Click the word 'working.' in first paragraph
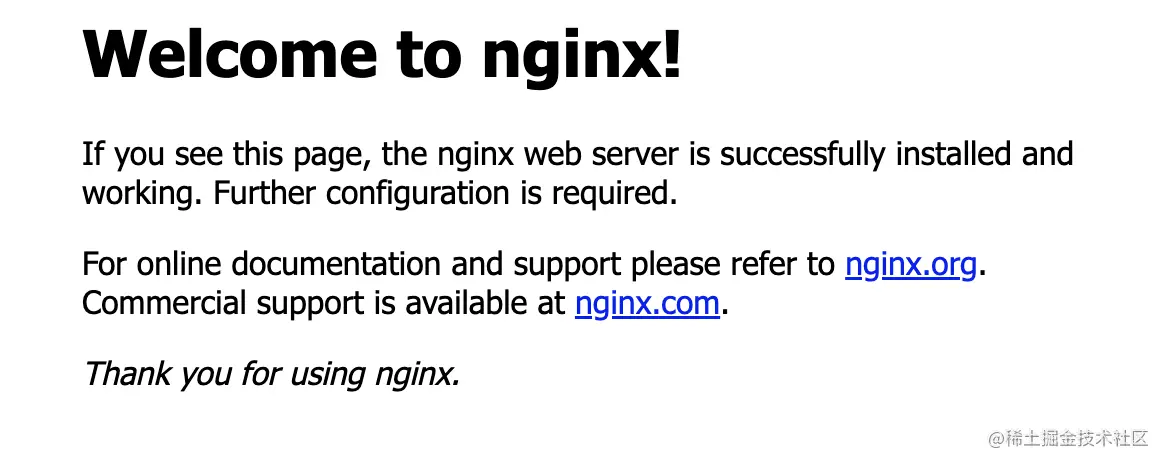This screenshot has height=464, width=1164. 144,194
